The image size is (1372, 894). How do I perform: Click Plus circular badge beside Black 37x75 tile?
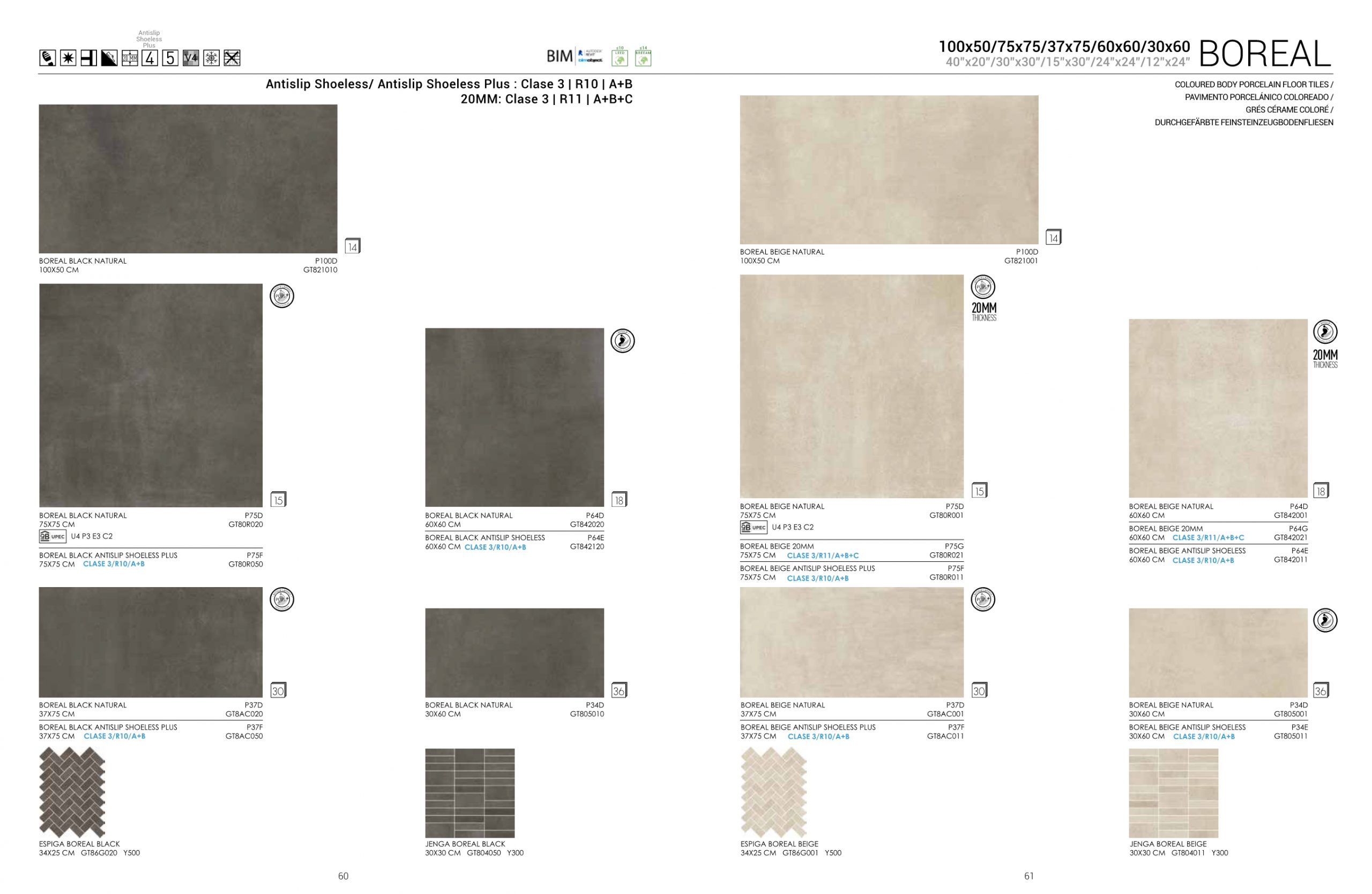click(x=282, y=599)
